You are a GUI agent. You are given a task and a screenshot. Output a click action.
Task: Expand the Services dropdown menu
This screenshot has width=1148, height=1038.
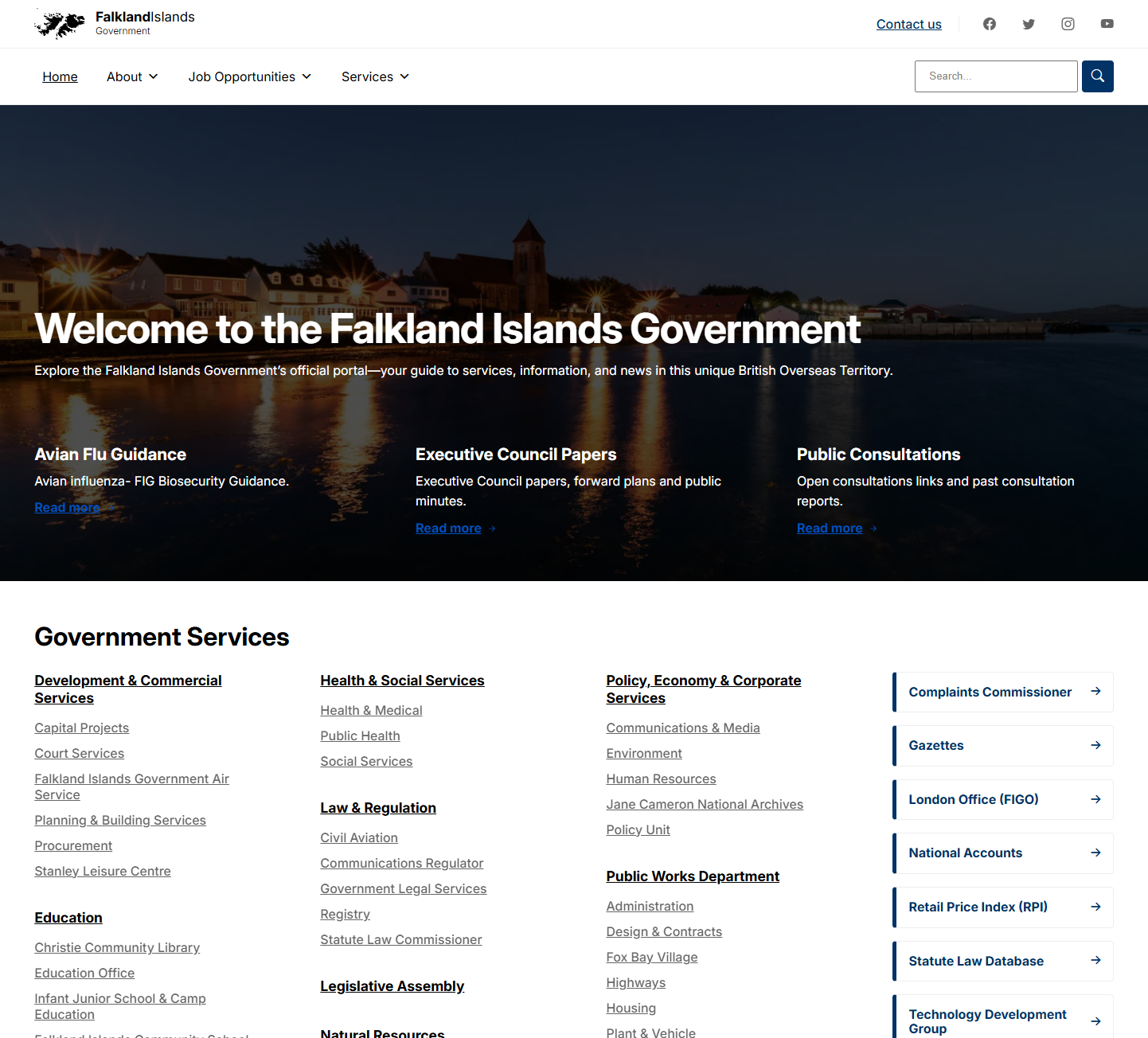coord(375,76)
